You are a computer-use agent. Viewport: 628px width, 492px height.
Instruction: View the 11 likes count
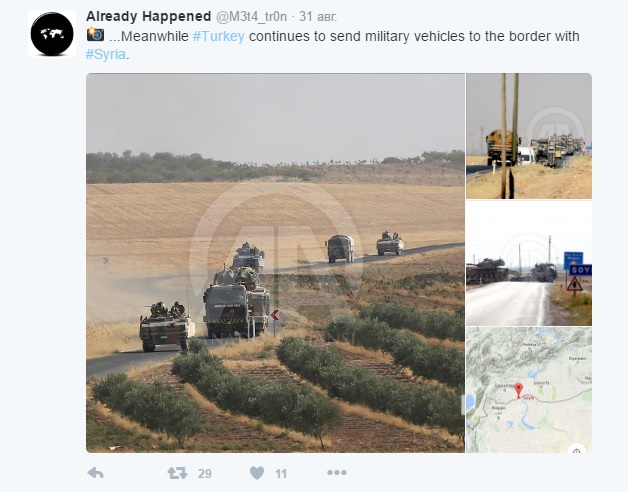[281, 474]
